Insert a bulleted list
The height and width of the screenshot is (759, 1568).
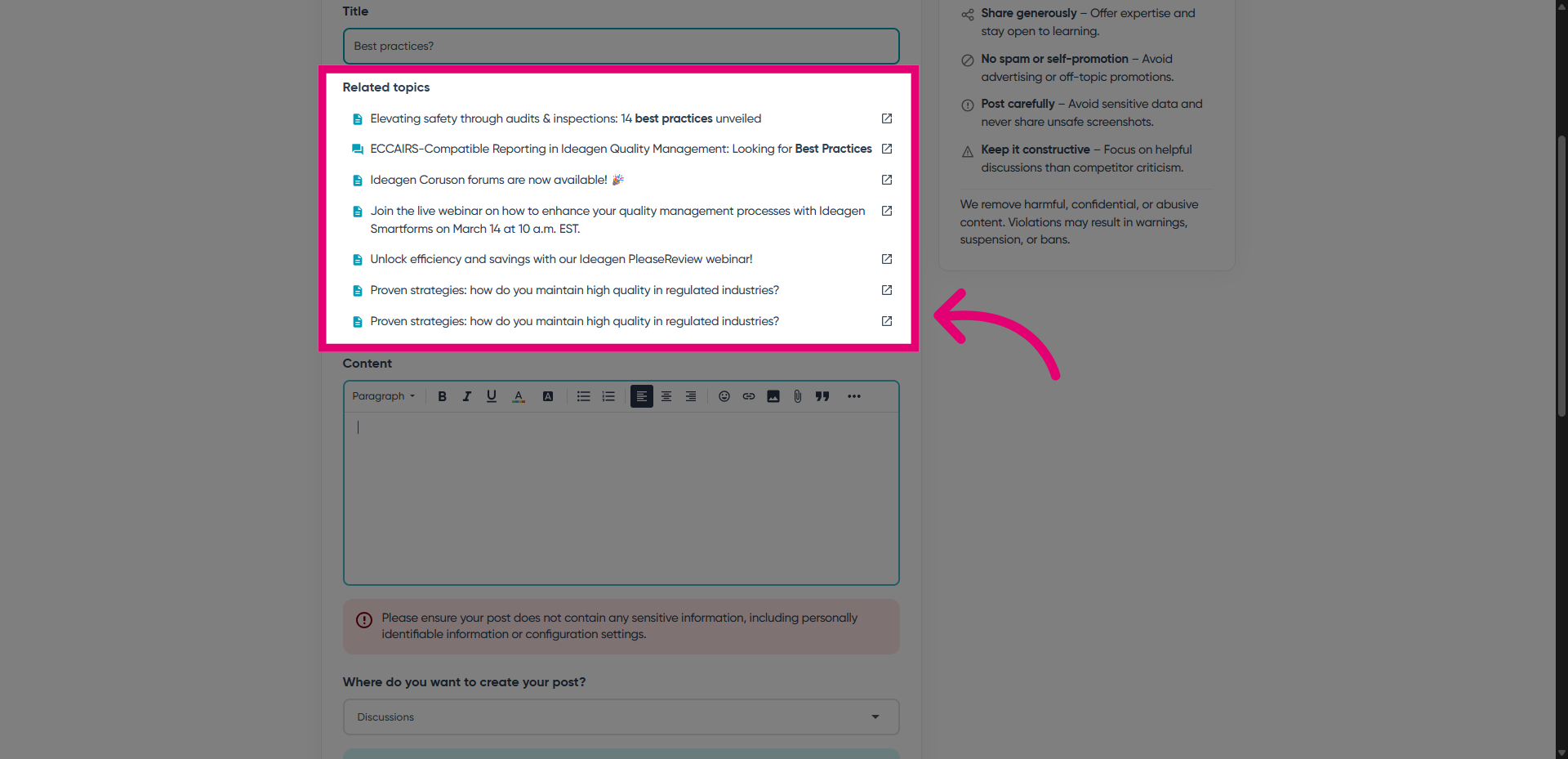(x=583, y=396)
